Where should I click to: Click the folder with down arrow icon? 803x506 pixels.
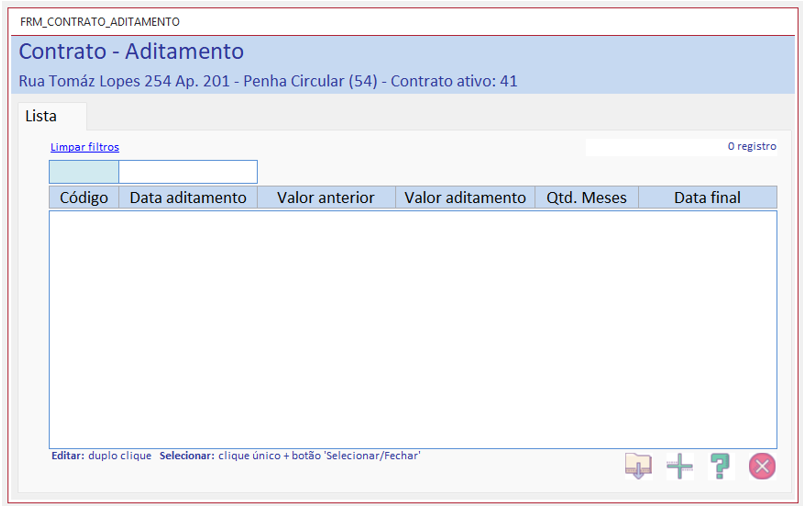[x=638, y=466]
